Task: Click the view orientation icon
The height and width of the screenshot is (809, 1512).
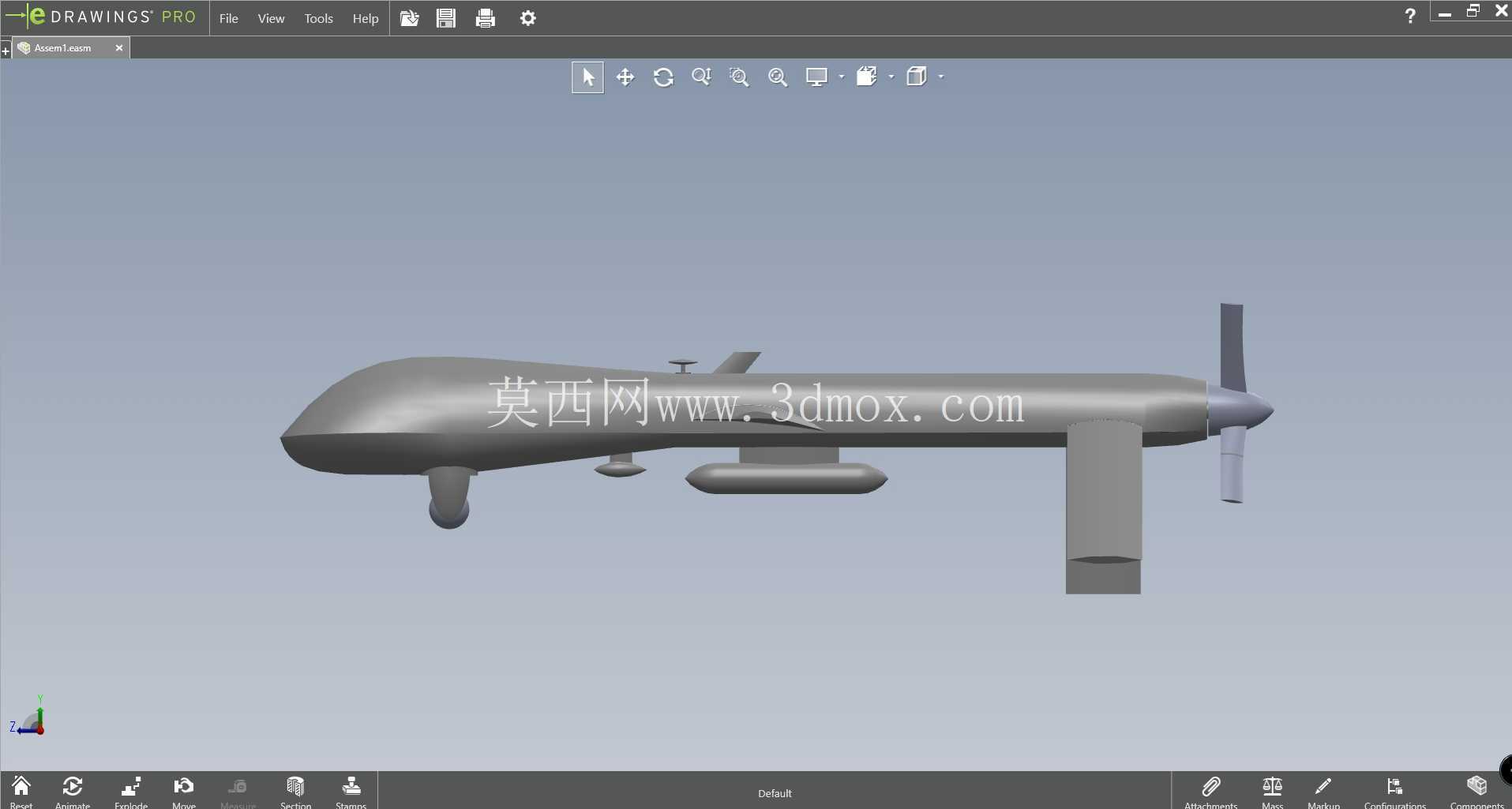Action: click(x=867, y=77)
